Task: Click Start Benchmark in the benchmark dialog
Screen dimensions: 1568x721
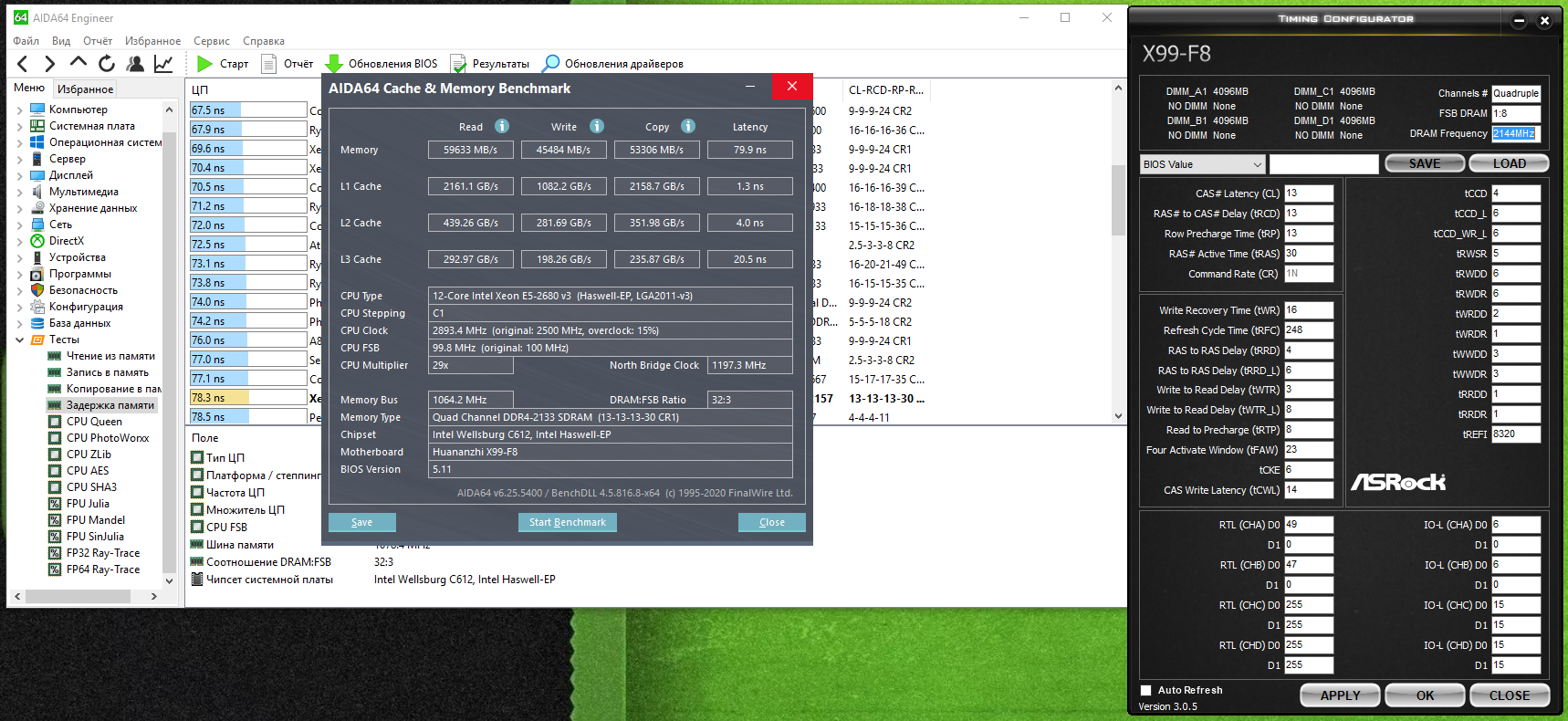Action: pyautogui.click(x=568, y=522)
